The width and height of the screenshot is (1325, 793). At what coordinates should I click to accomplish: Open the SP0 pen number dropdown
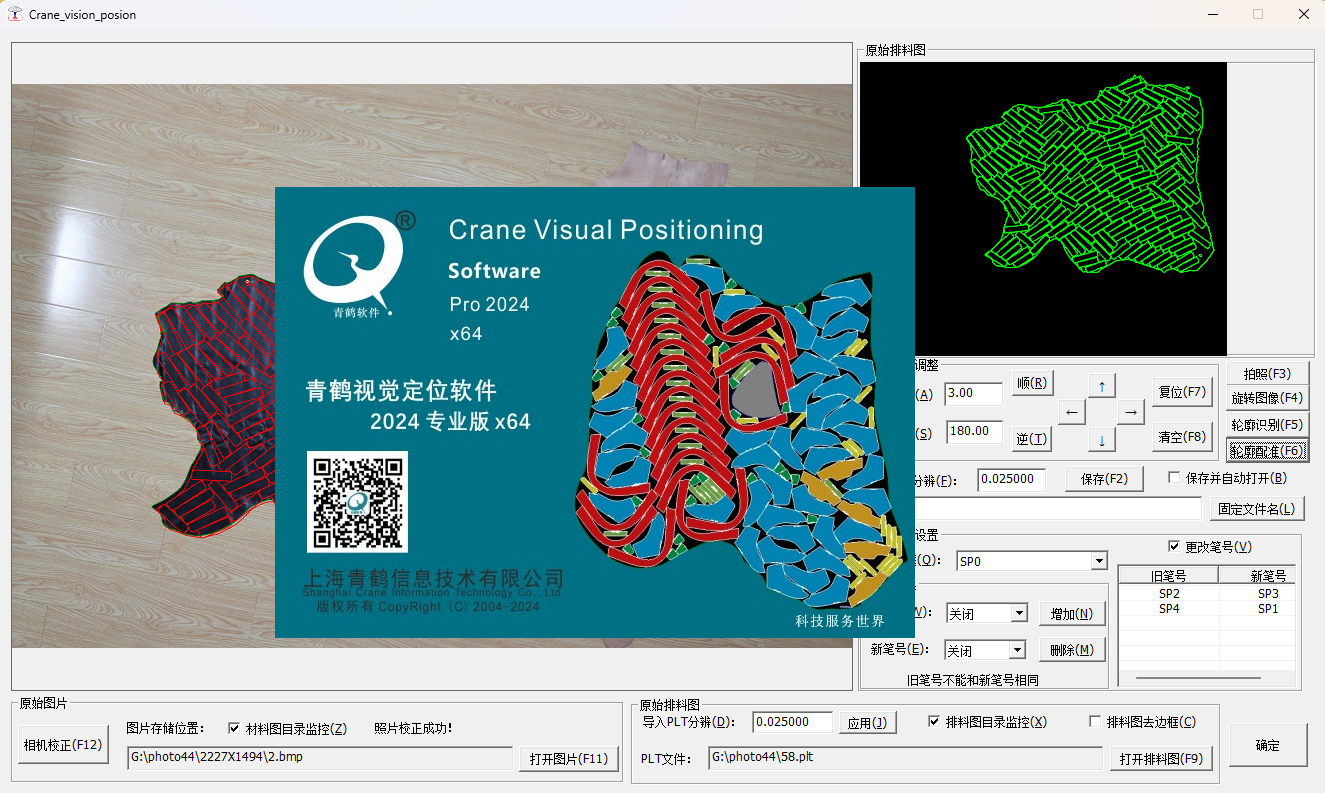coord(1099,561)
